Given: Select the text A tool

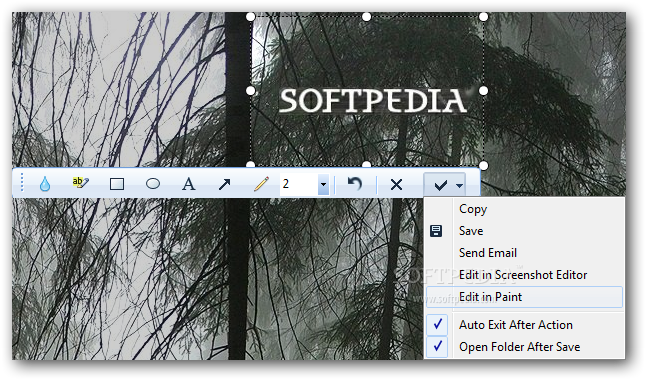Looking at the screenshot, I should (188, 184).
